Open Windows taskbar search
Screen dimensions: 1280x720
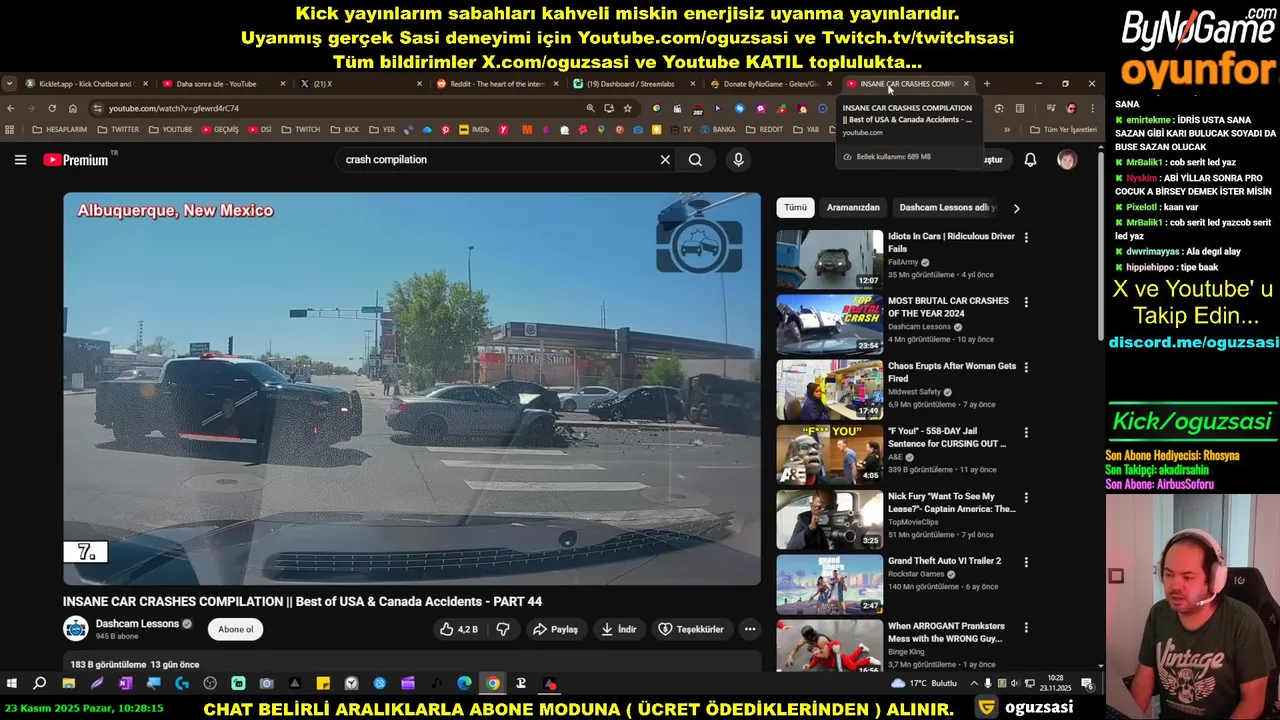(x=40, y=684)
